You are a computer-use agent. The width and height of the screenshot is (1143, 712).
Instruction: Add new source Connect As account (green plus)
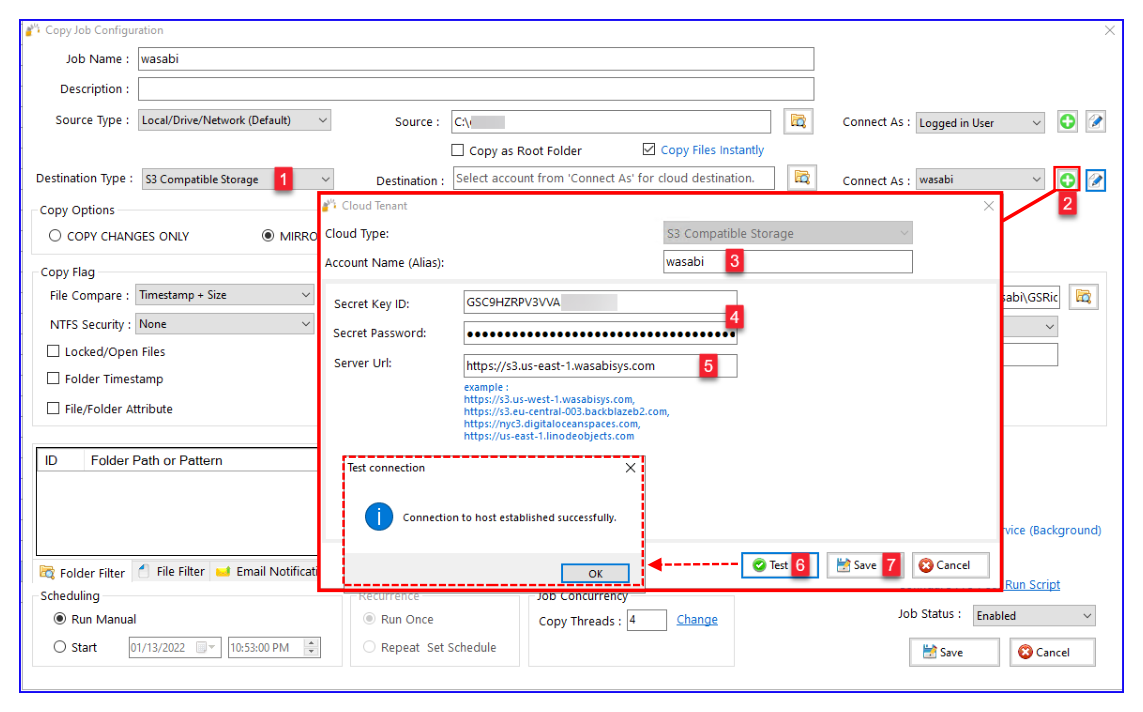1067,122
